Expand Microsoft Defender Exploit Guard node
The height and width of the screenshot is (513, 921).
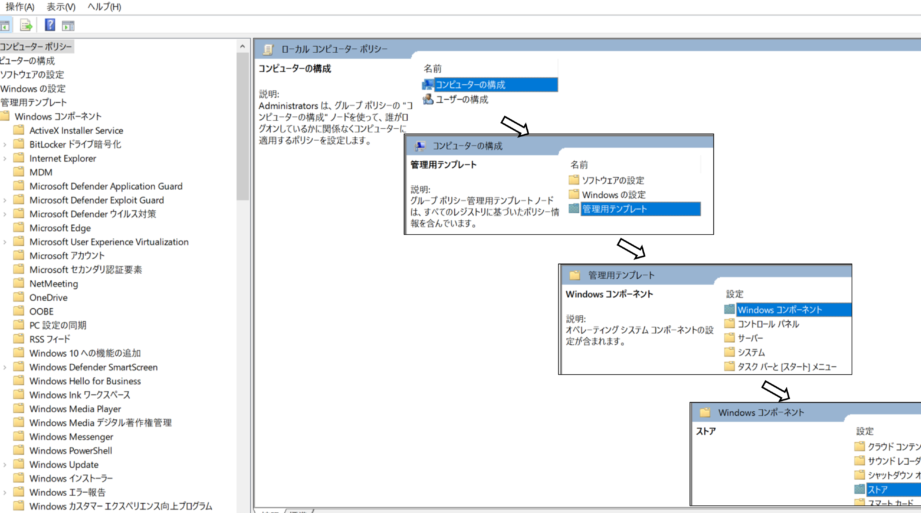click(5, 200)
